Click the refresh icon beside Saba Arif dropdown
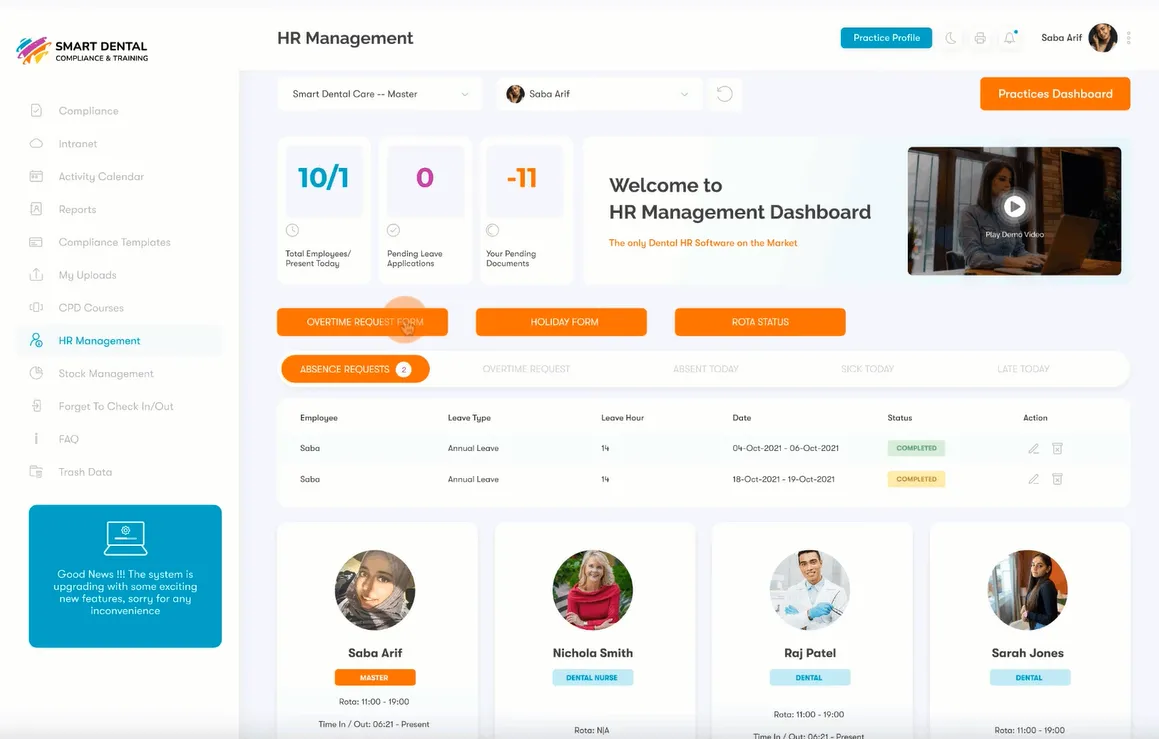The height and width of the screenshot is (739, 1159). [724, 94]
